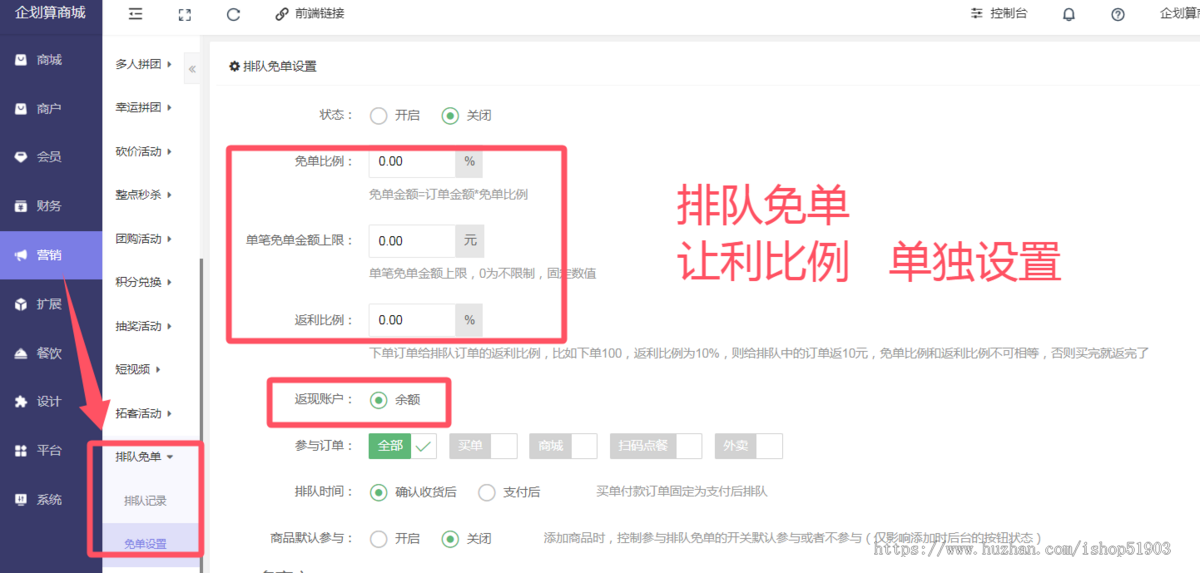1200x573 pixels.
Task: Open the account name at top right
Action: pos(1180,14)
